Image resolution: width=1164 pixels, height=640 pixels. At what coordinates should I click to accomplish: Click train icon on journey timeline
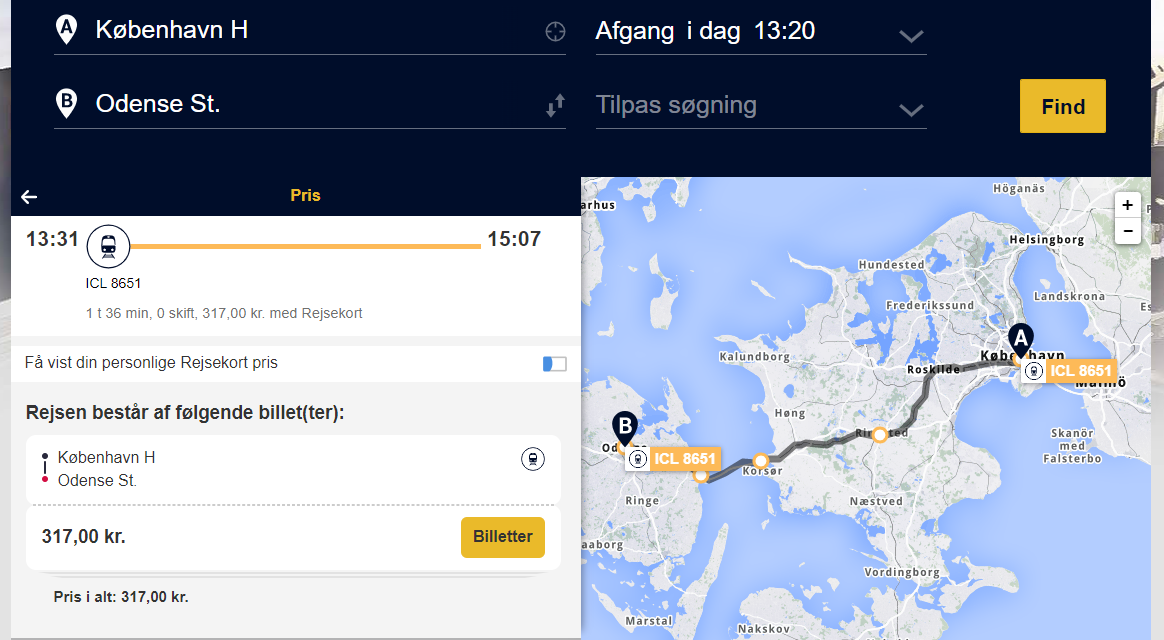click(x=108, y=246)
